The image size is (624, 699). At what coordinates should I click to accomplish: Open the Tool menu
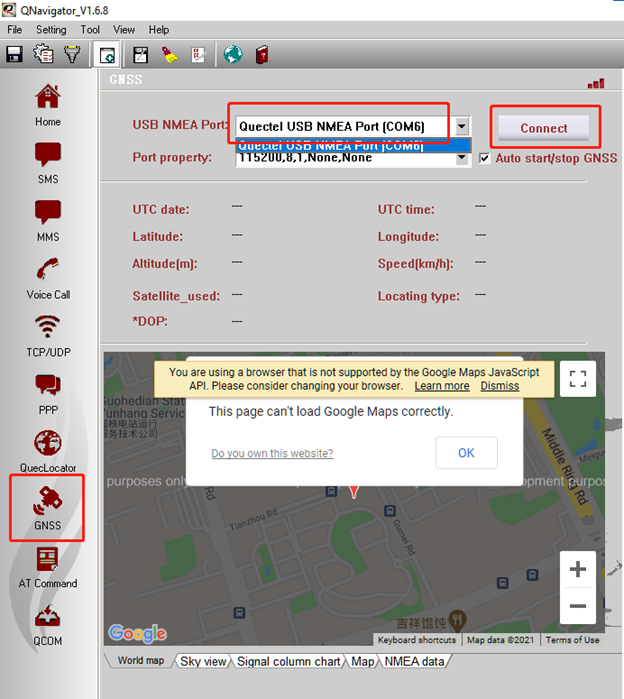tap(90, 30)
